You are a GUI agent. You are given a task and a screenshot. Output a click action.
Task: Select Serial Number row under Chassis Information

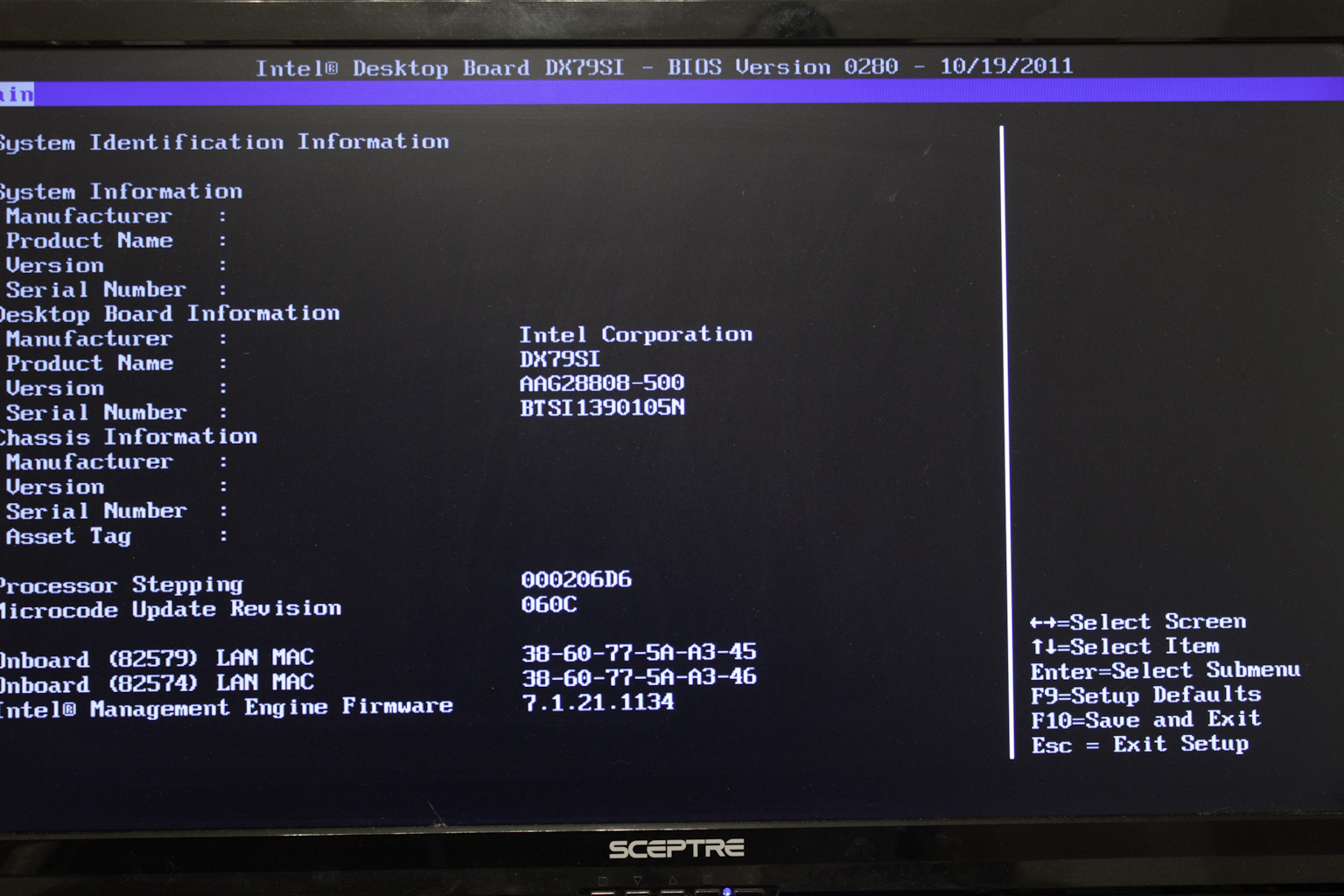pyautogui.click(x=116, y=511)
